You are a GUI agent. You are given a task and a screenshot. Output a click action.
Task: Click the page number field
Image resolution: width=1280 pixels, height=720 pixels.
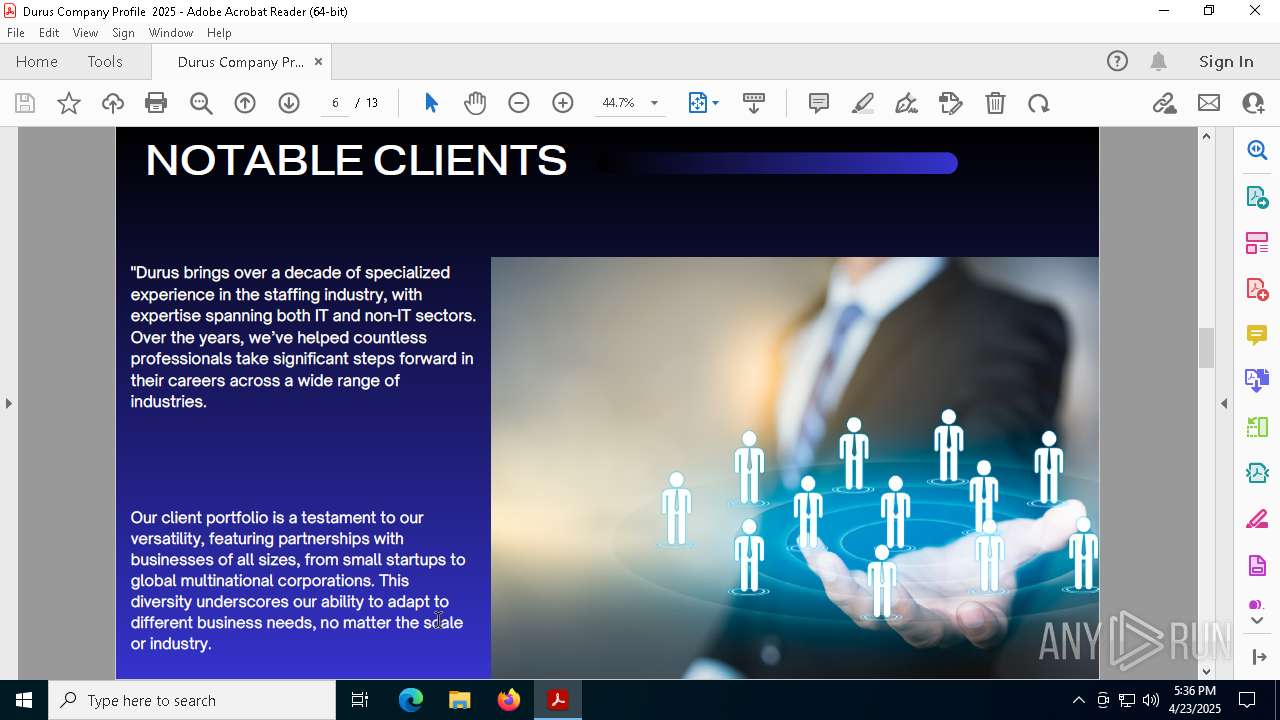335,103
